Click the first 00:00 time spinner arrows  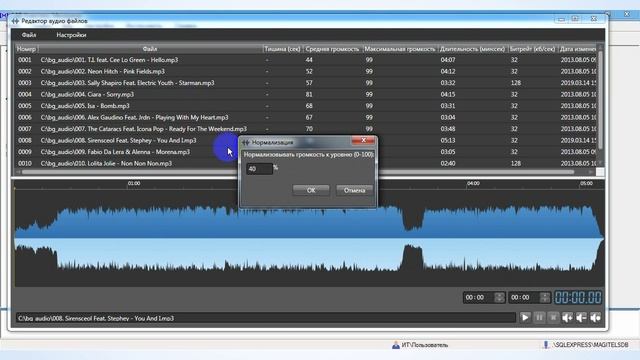click(499, 297)
